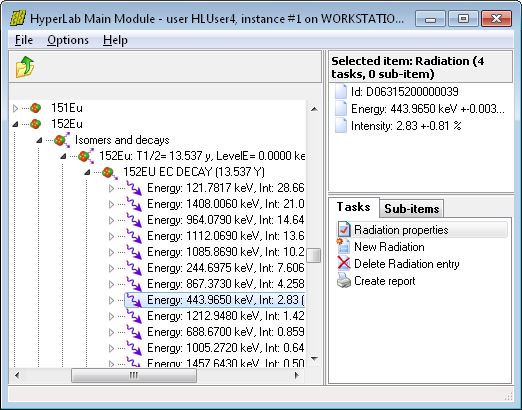Click the gamma icon of Energy 1112.0690 keV

(134, 236)
